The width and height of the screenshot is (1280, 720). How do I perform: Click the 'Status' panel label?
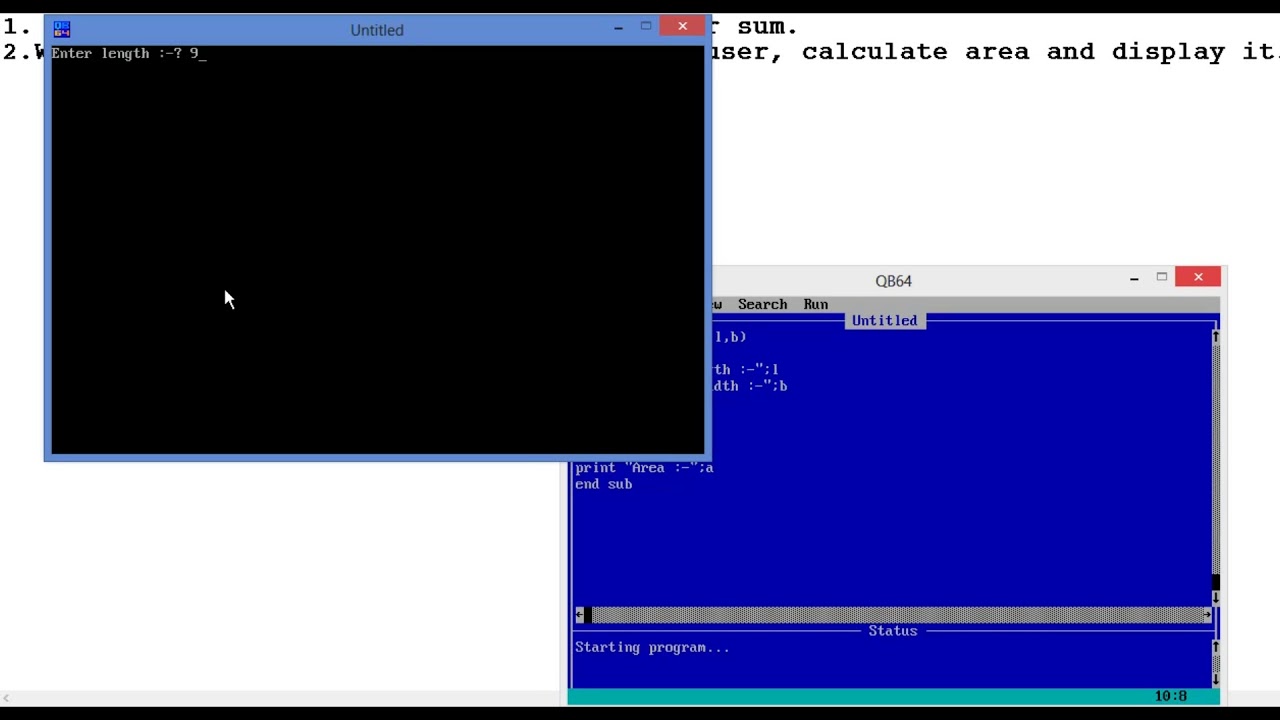[893, 631]
